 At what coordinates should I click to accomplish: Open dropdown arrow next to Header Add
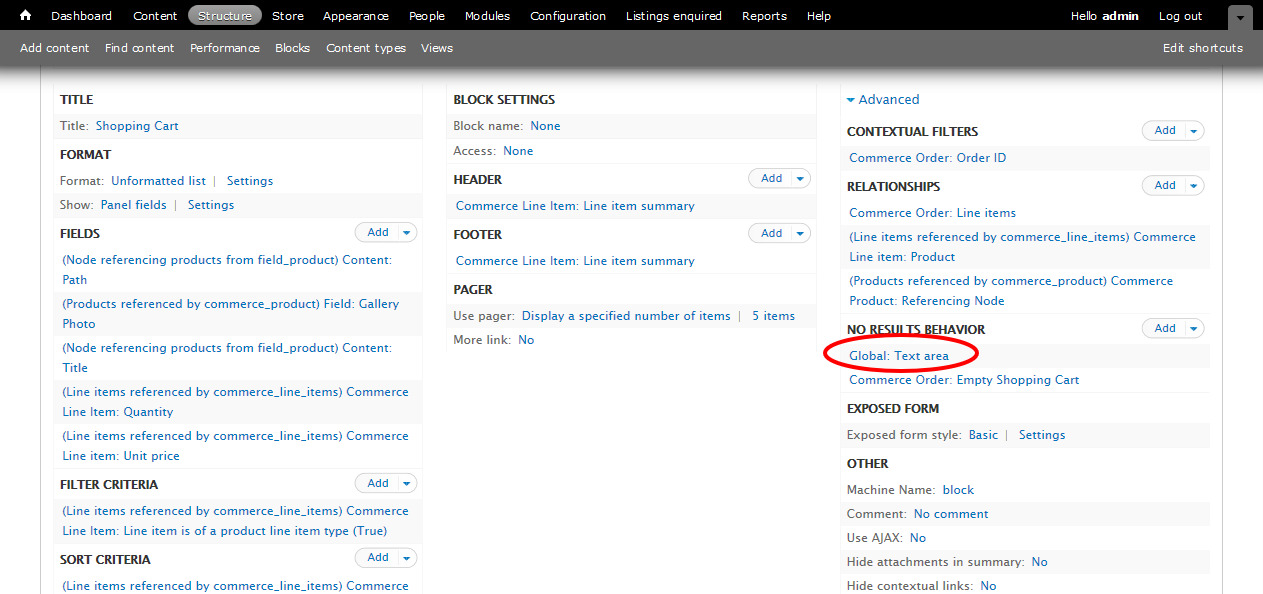pyautogui.click(x=800, y=178)
